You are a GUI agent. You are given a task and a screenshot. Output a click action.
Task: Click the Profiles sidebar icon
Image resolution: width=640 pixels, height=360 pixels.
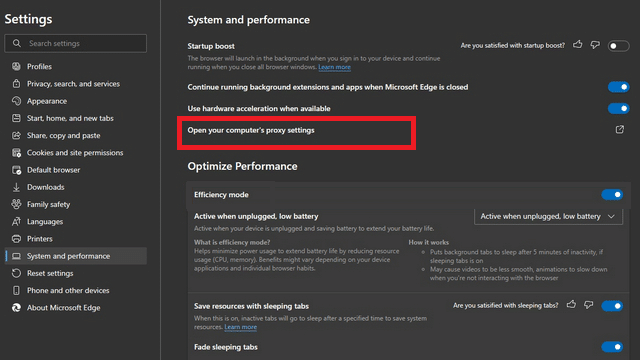[16, 67]
